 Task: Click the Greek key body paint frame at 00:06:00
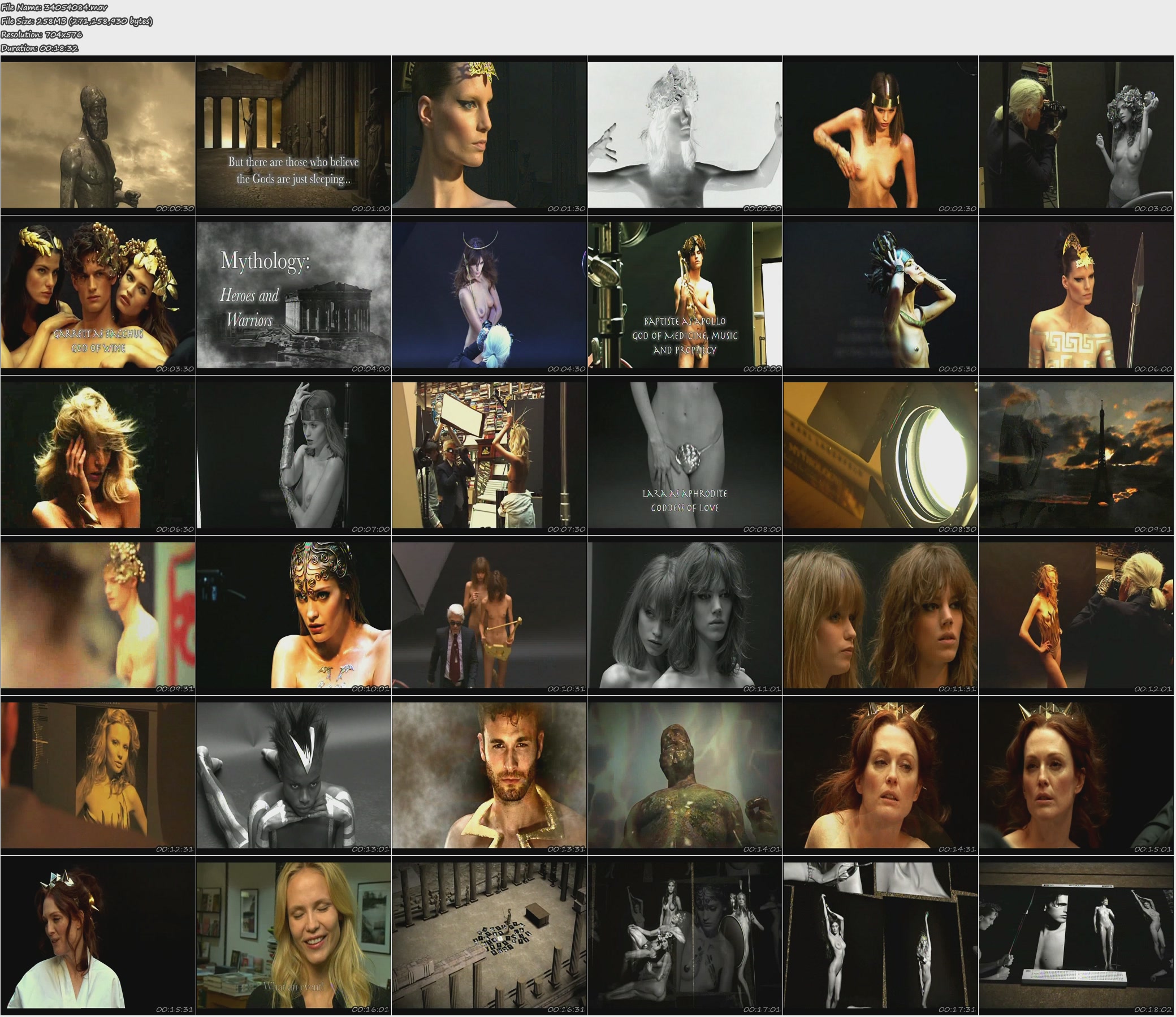[x=1075, y=295]
